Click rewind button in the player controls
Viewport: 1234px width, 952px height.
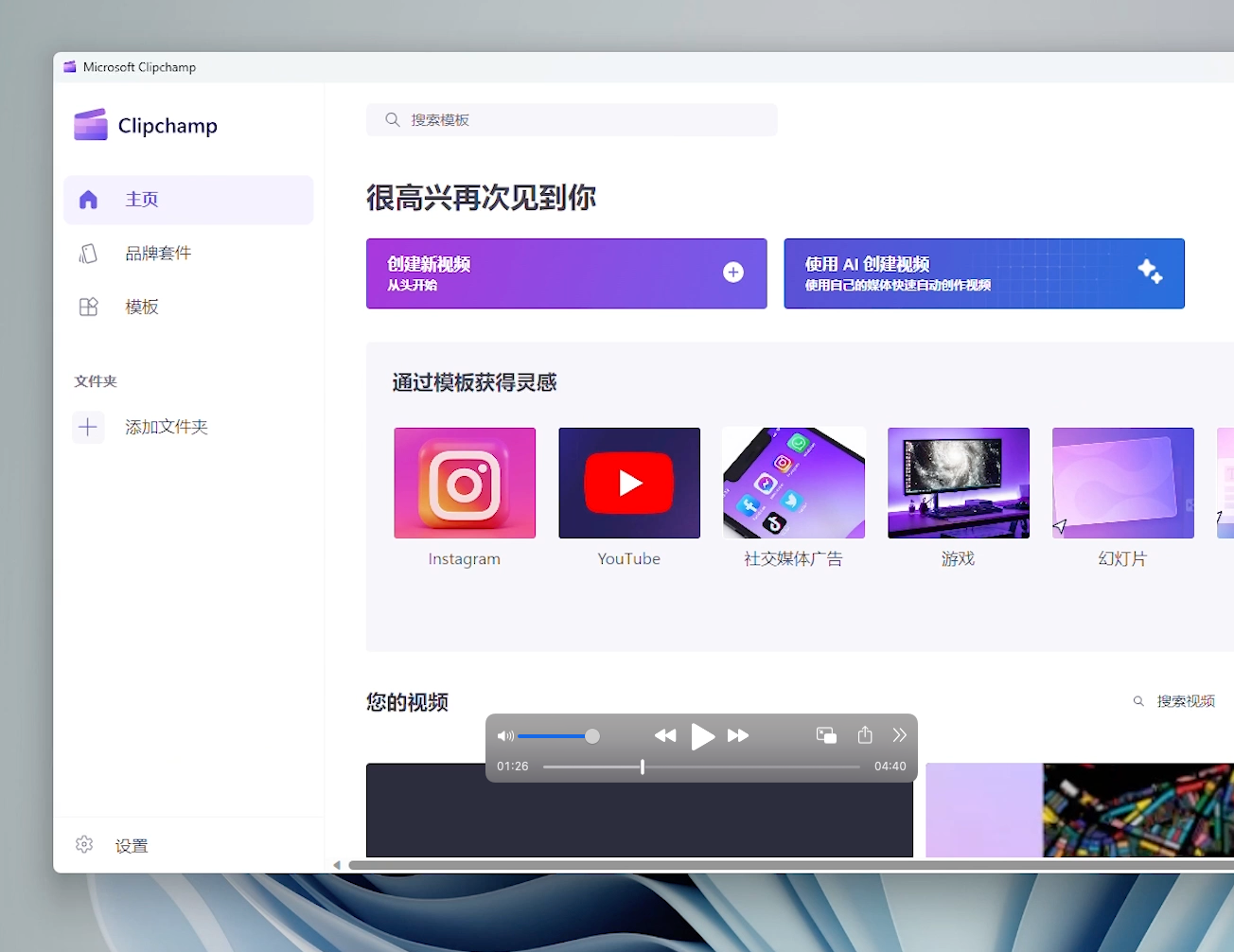[x=665, y=735]
